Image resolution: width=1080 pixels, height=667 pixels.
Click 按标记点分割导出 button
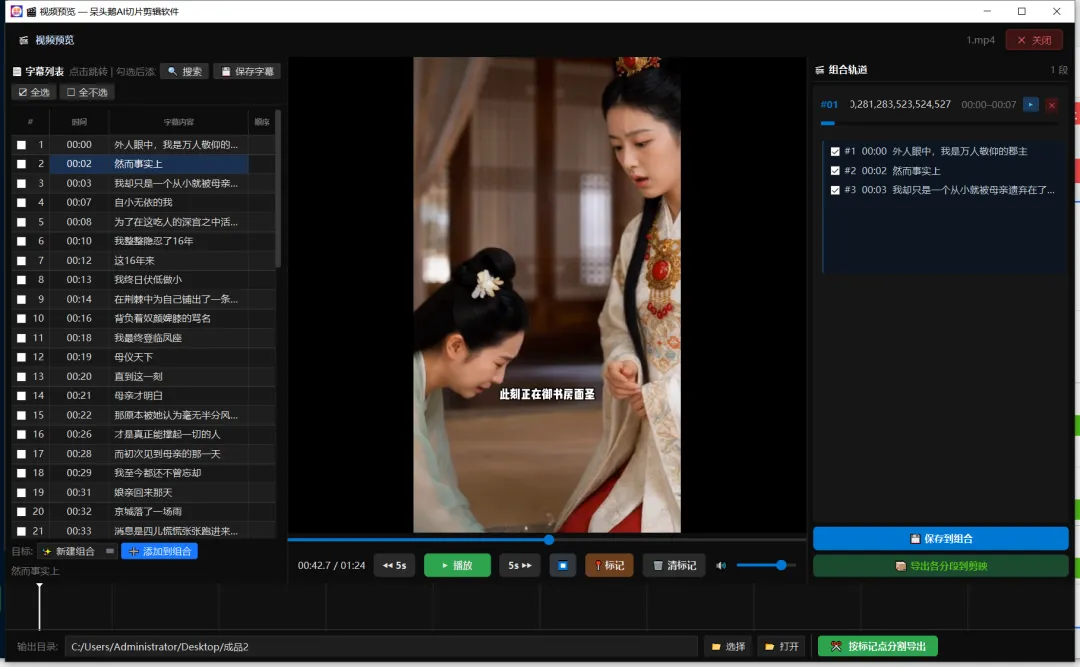point(878,646)
